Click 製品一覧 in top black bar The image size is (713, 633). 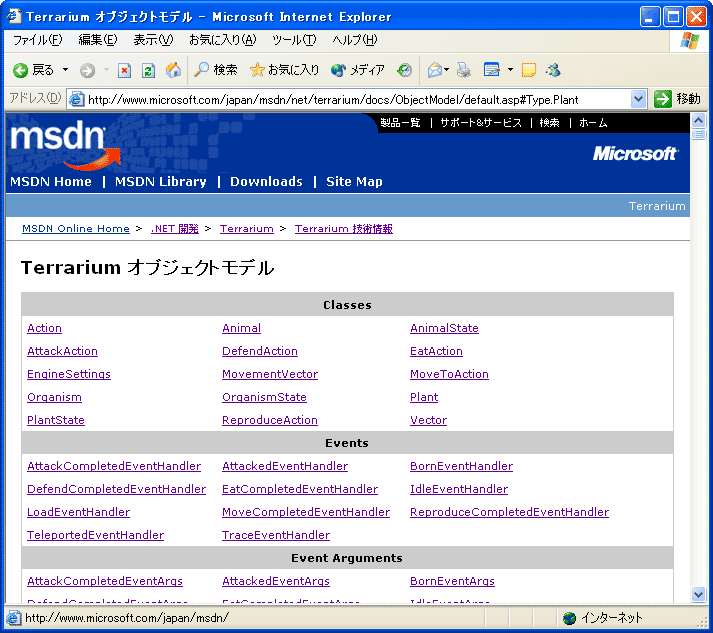pos(400,123)
